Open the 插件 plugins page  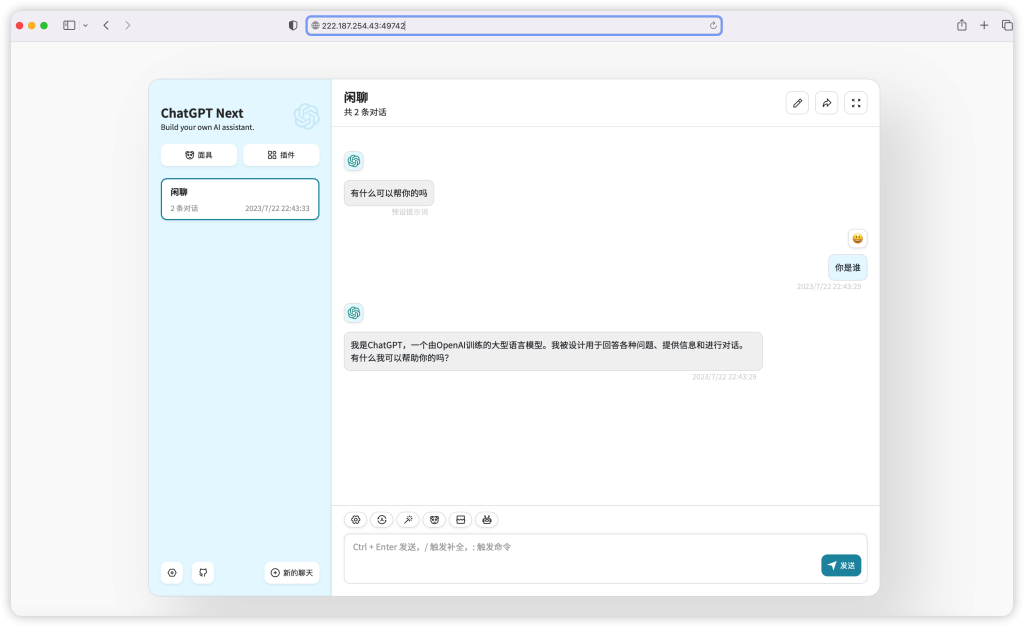click(281, 155)
